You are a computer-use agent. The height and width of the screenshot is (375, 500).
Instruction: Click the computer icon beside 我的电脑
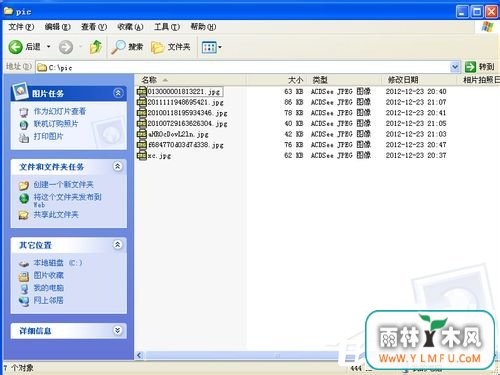[x=24, y=289]
